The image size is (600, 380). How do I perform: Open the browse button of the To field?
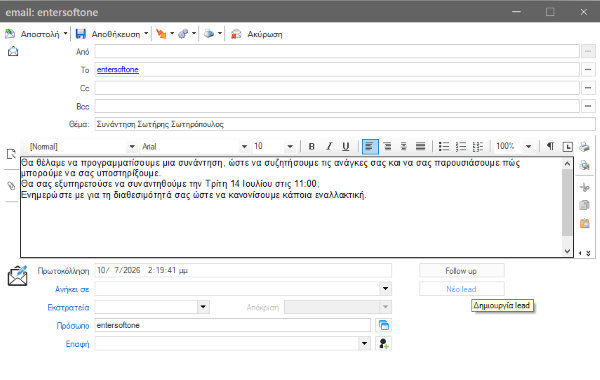tap(588, 70)
